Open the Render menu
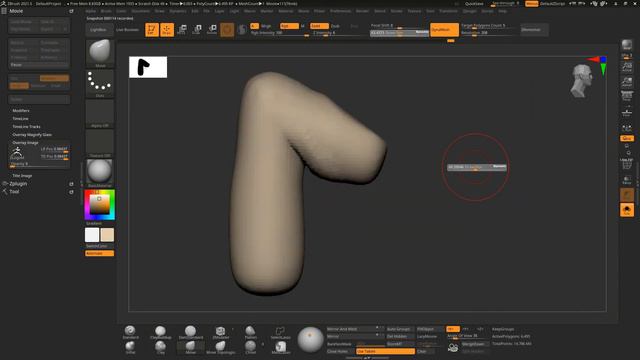Image resolution: width=640 pixels, height=360 pixels. (362, 11)
